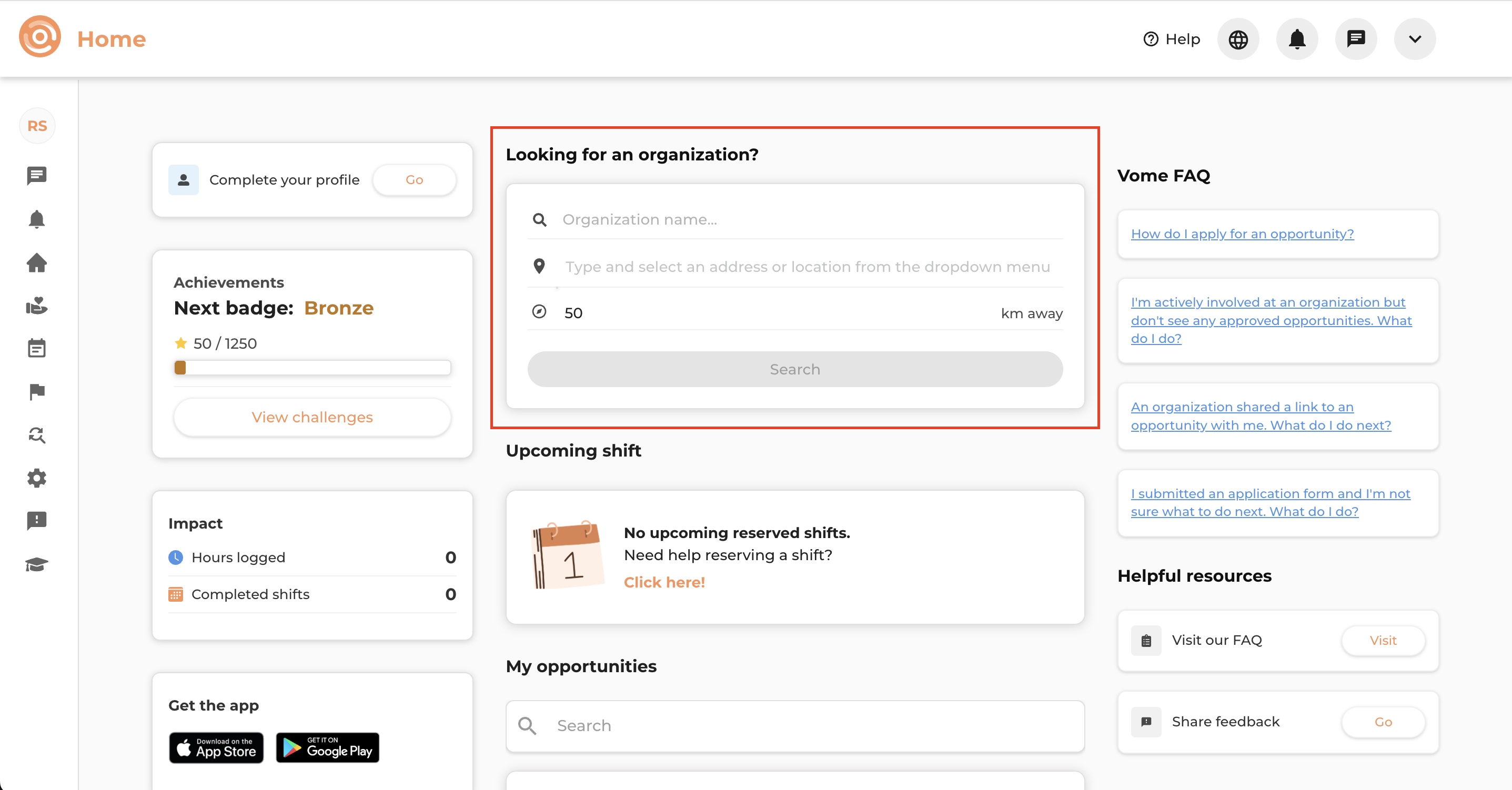
Task: Click the sidebar calendar schedule icon
Action: point(37,348)
